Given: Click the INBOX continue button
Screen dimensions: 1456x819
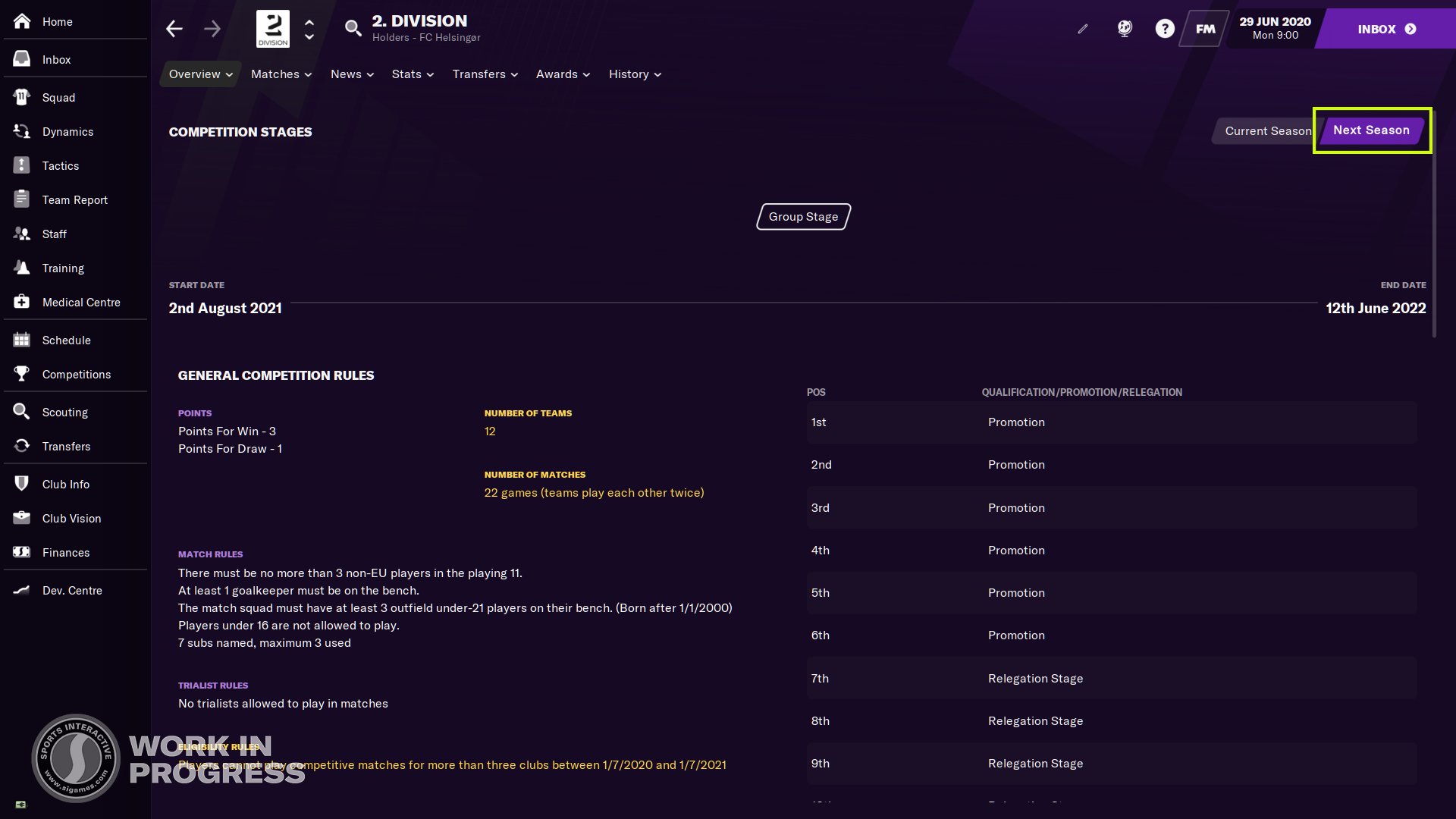Looking at the screenshot, I should click(x=1386, y=29).
